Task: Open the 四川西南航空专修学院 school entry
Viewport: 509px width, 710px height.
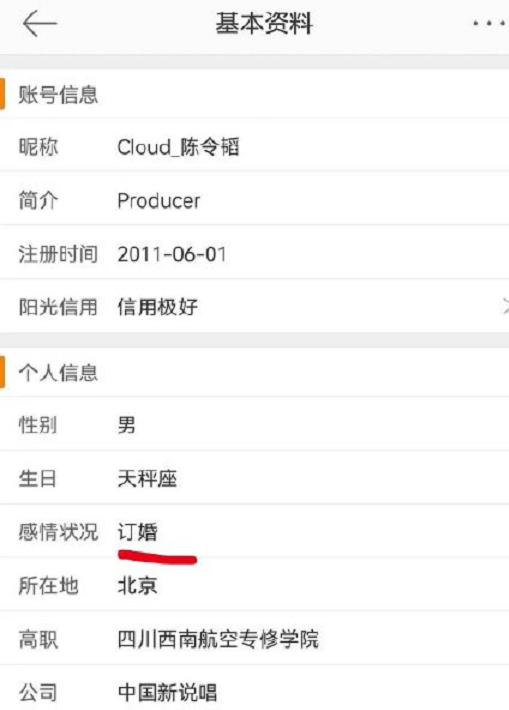Action: (218, 638)
